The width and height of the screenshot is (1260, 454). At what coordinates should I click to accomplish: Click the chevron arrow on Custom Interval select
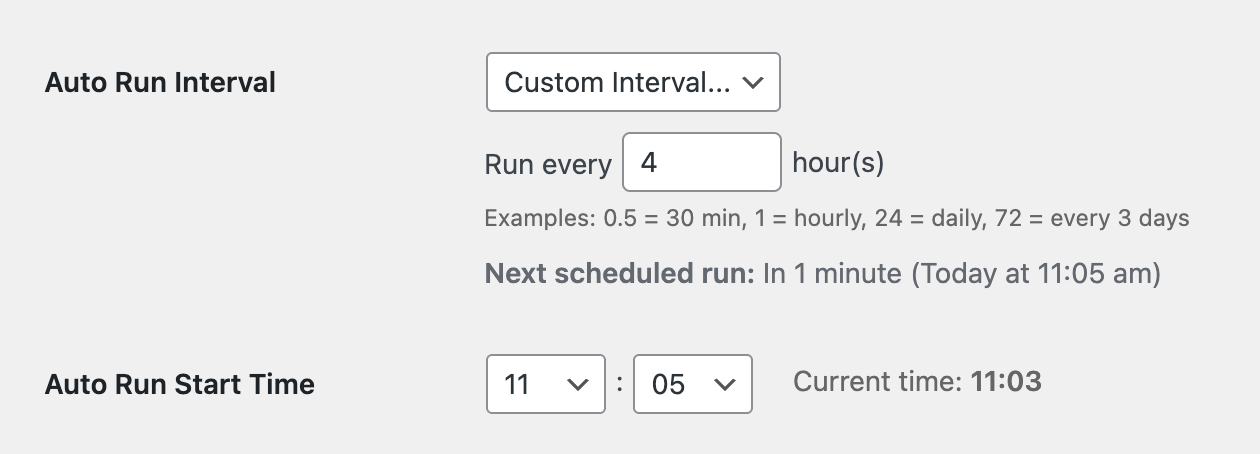coord(754,82)
